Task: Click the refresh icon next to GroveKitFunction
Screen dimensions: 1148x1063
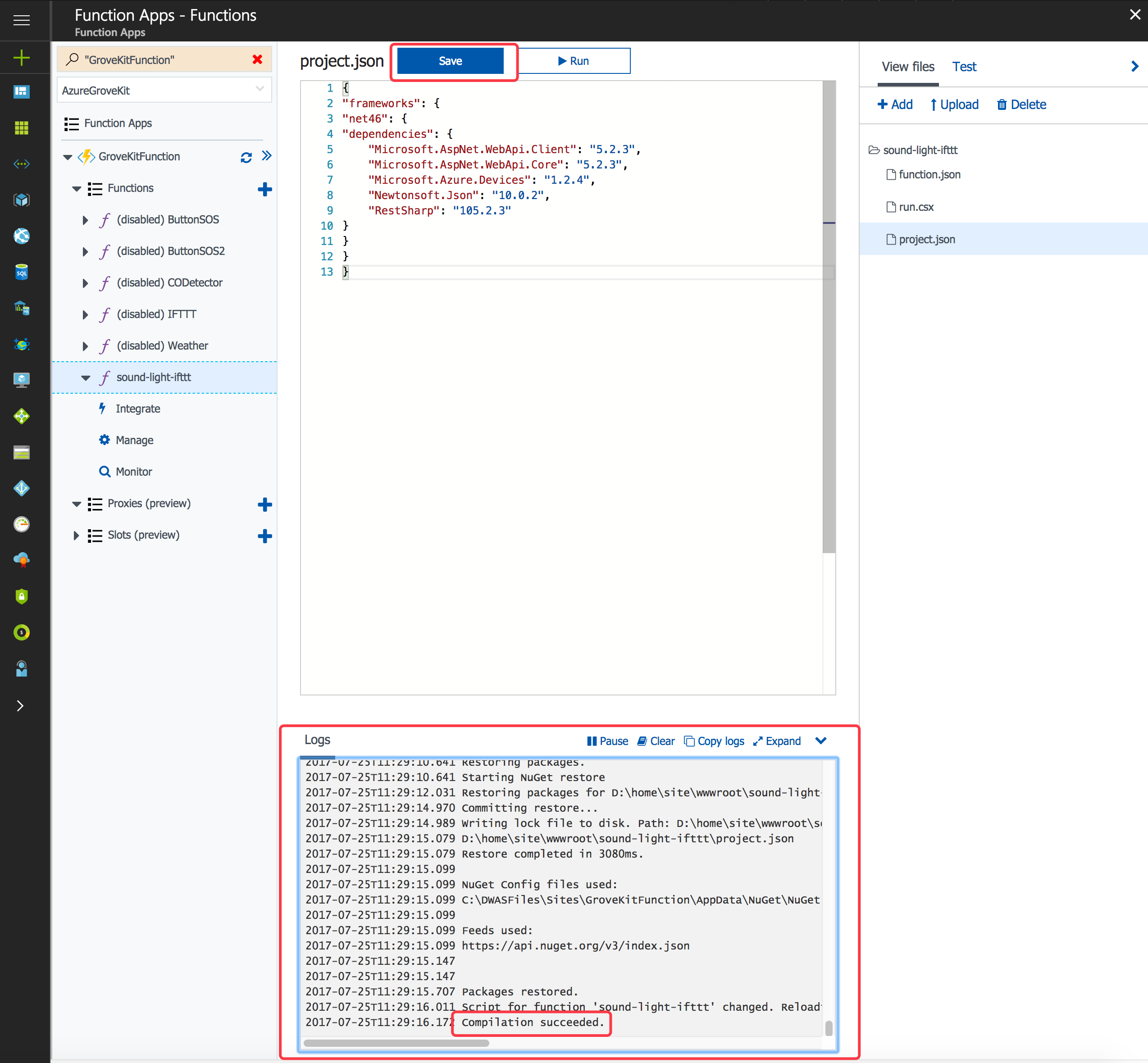Action: click(x=246, y=157)
